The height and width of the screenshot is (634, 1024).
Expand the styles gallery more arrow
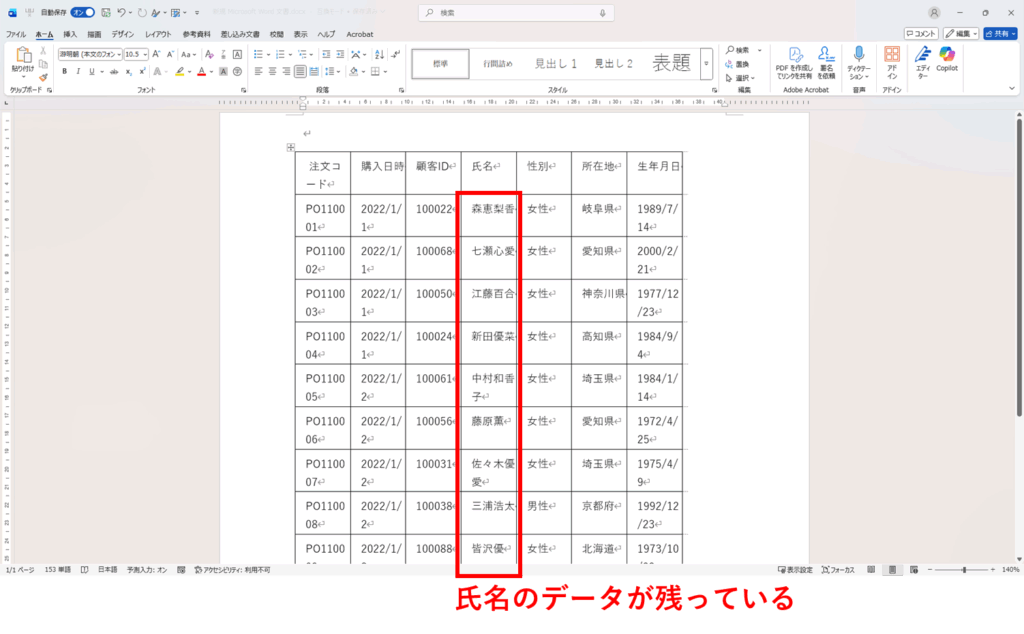[706, 63]
